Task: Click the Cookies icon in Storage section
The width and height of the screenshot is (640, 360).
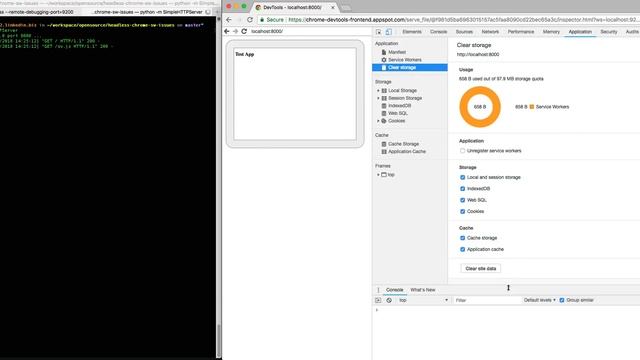Action: click(384, 121)
